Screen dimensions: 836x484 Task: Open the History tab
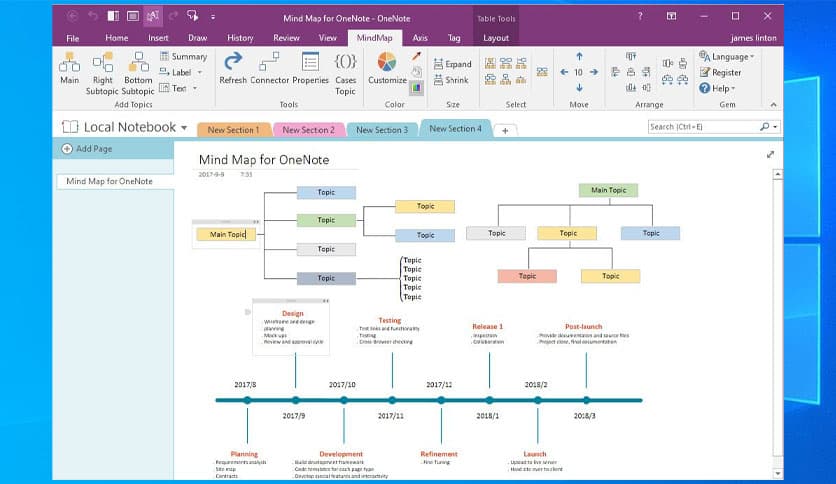pos(240,38)
